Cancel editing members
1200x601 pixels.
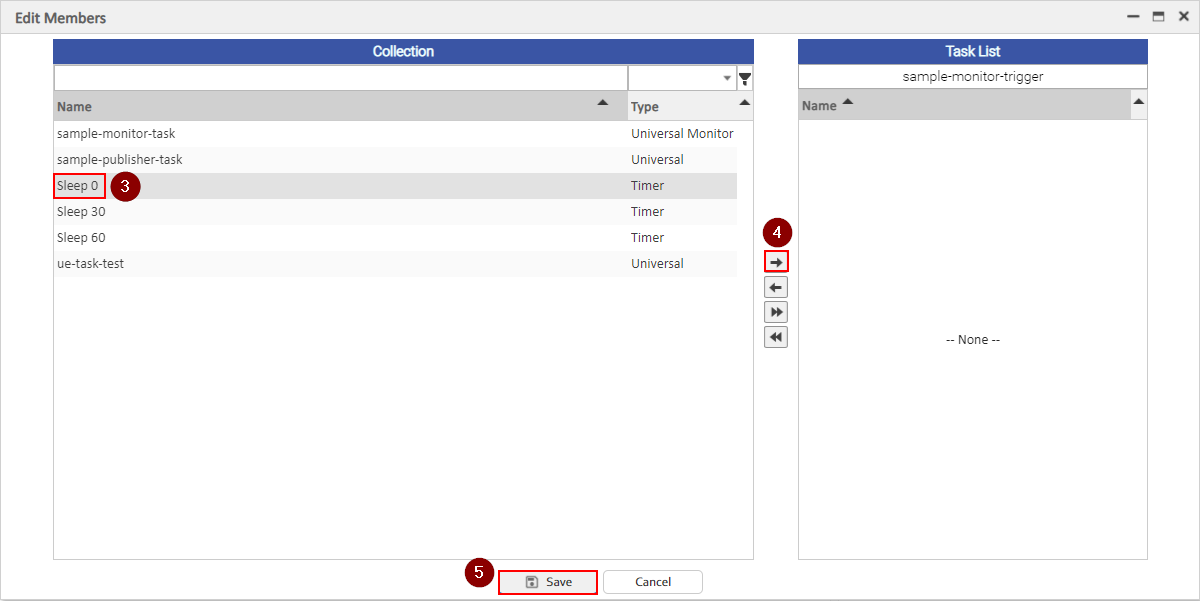click(653, 582)
